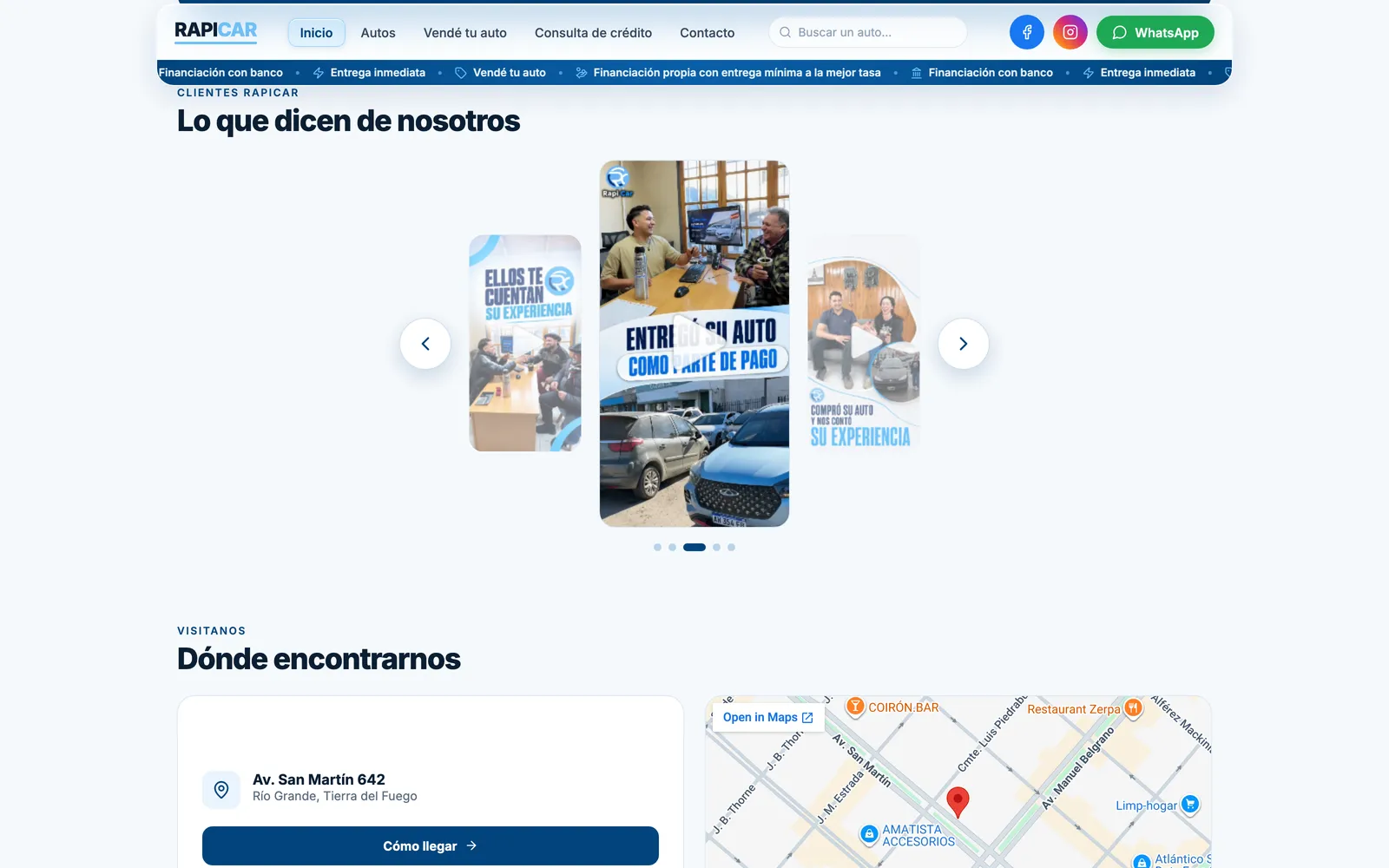Focus the 'Buscar un auto...' search field
Viewport: 1389px width, 868px height.
[867, 32]
